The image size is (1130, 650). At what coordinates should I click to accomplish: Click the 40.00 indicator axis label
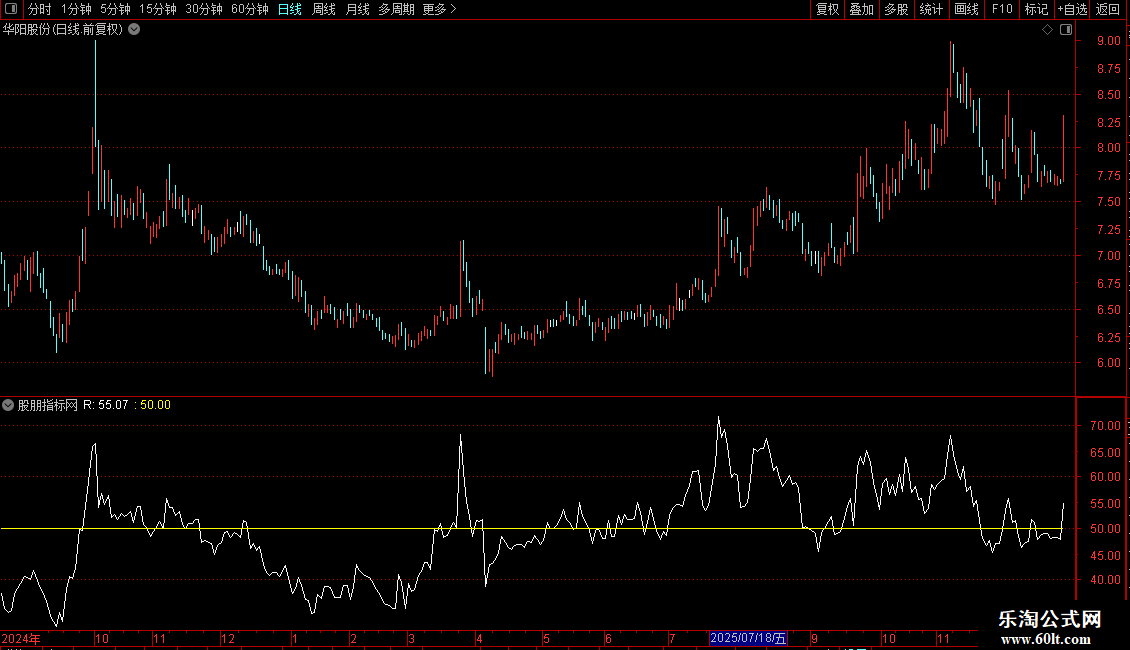coord(1105,580)
